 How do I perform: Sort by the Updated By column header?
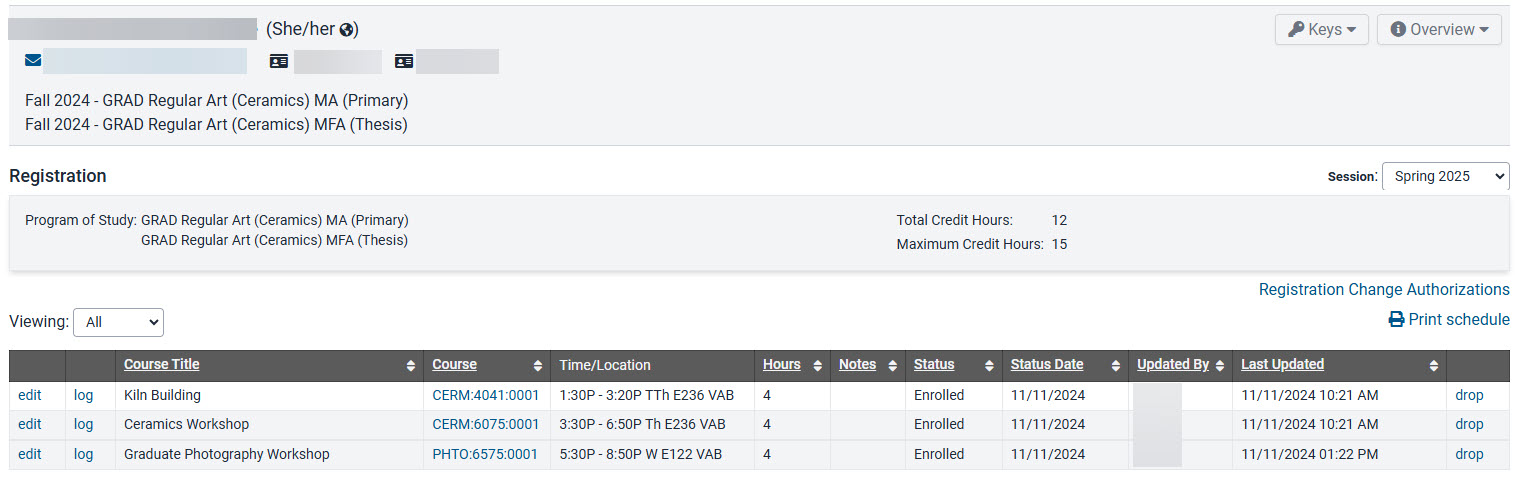coord(1173,365)
